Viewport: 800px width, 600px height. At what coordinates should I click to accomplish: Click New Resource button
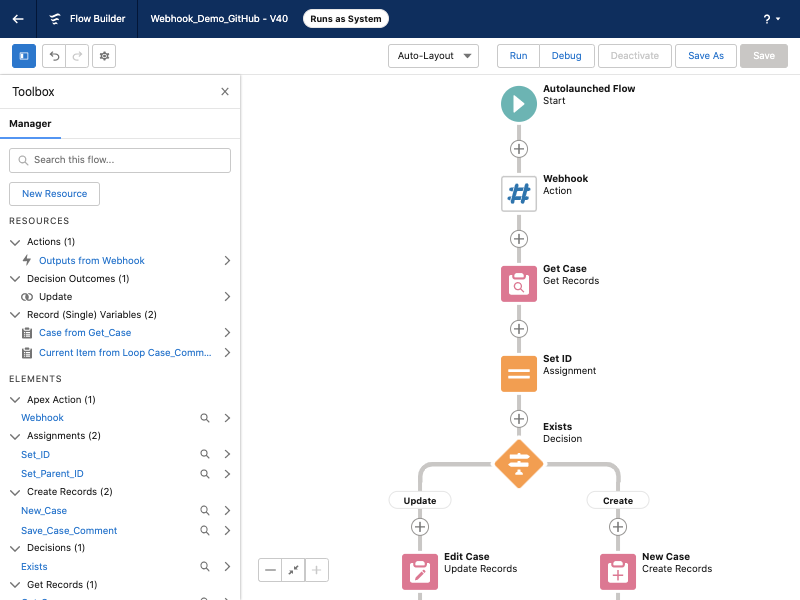pos(55,194)
